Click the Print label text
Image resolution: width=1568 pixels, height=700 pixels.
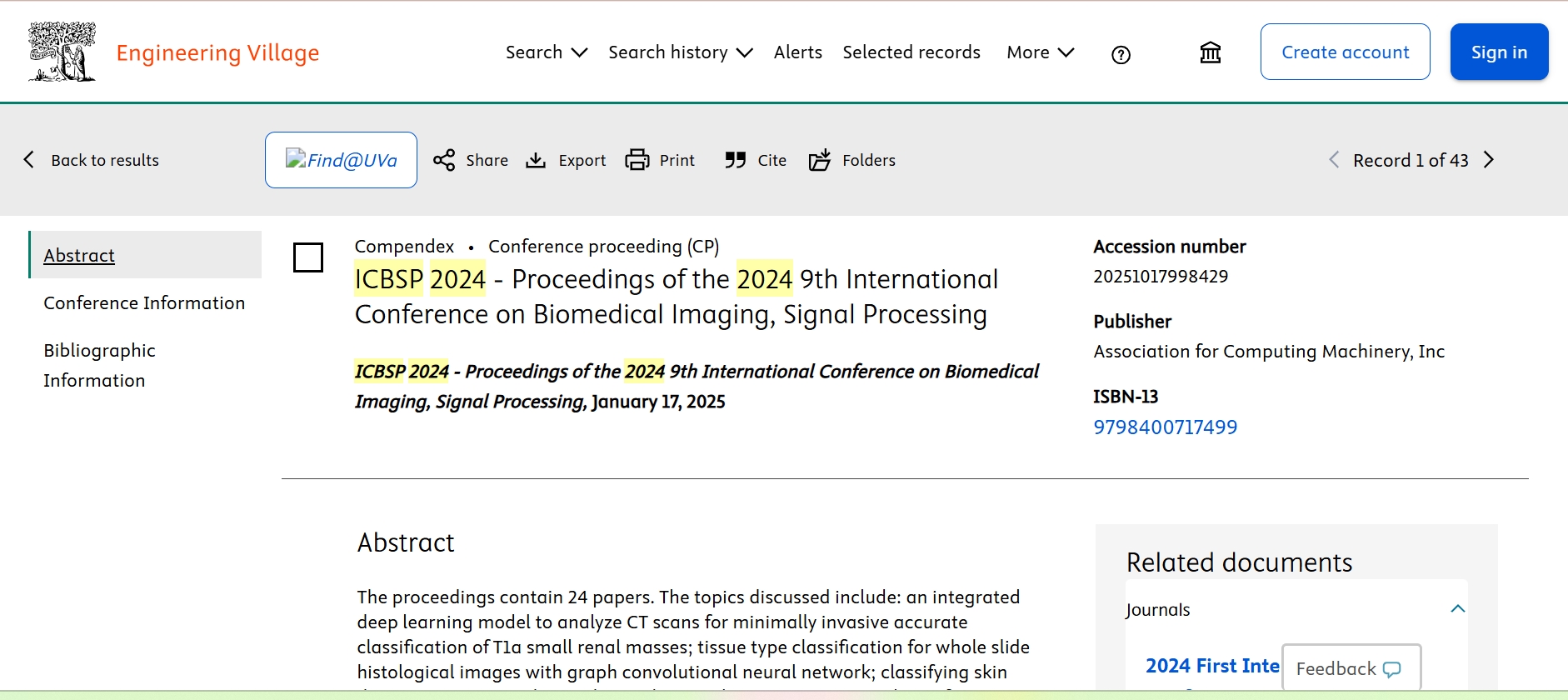pos(677,160)
